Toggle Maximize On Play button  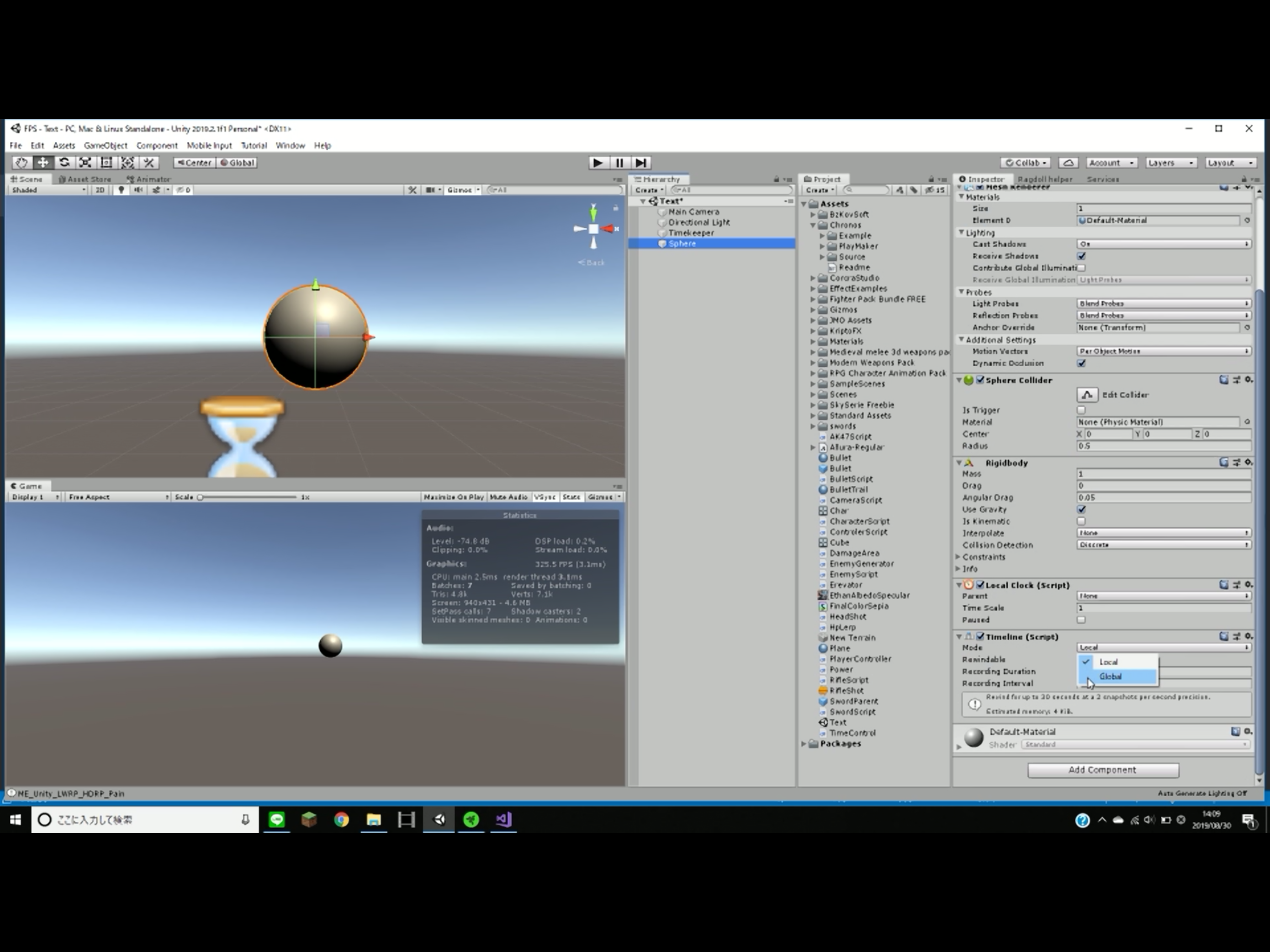(454, 496)
